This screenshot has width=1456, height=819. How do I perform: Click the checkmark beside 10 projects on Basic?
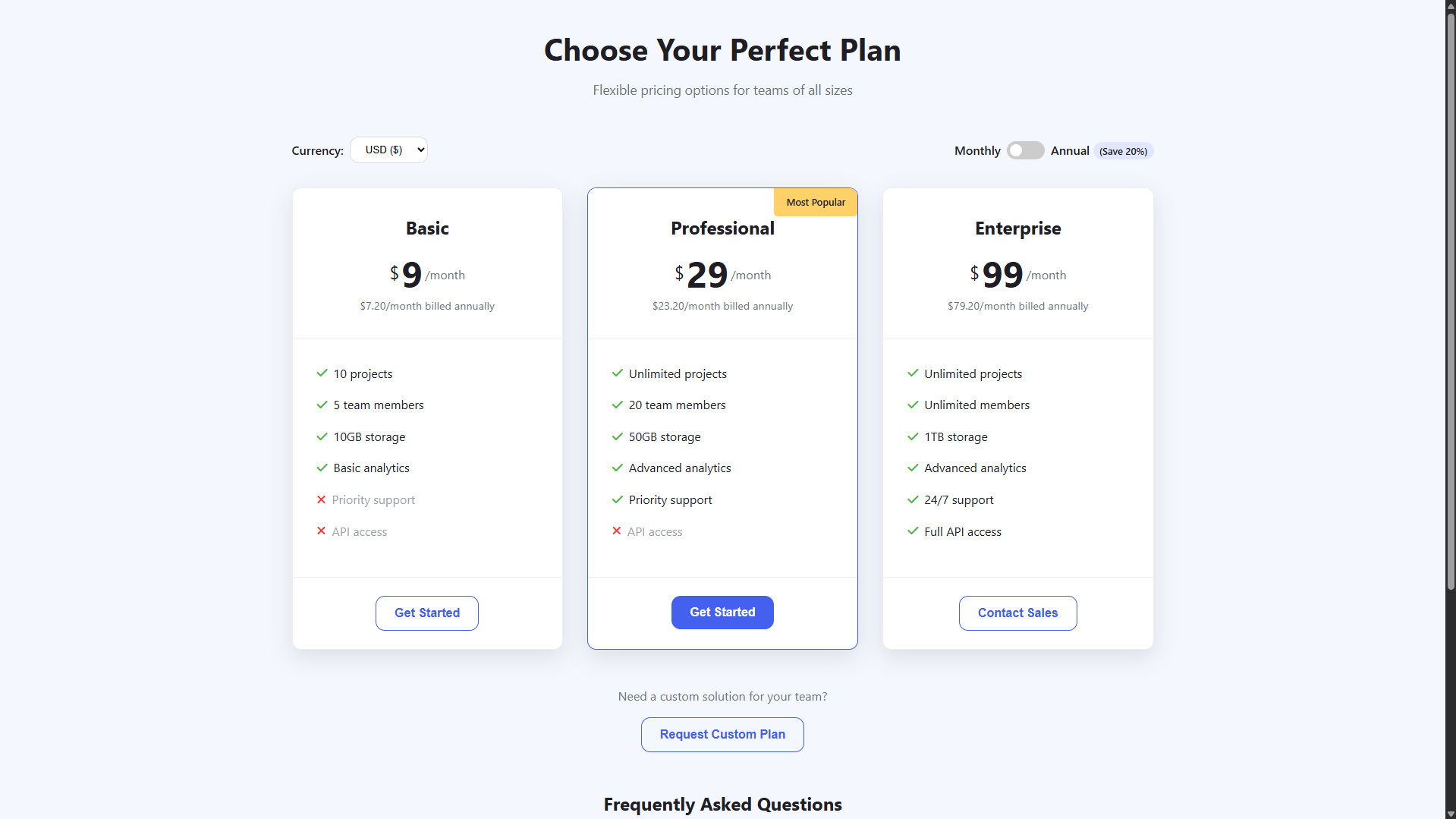(321, 373)
